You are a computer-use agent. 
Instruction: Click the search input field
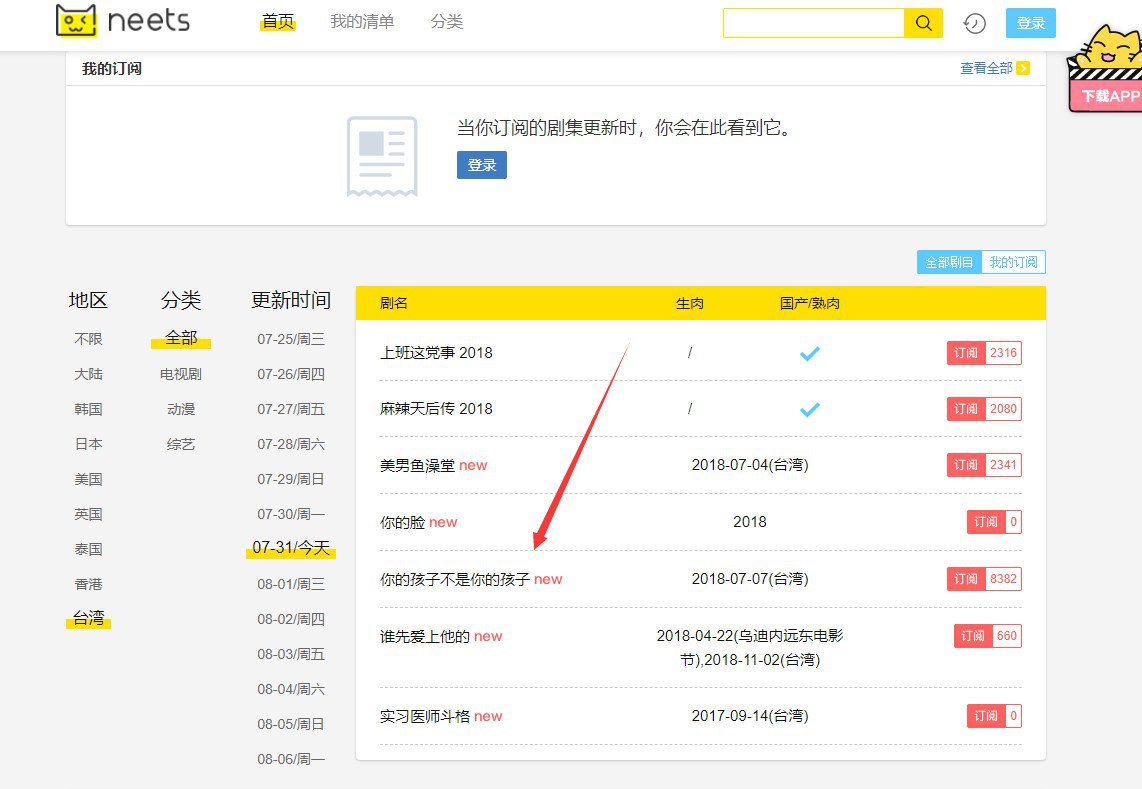[x=813, y=23]
